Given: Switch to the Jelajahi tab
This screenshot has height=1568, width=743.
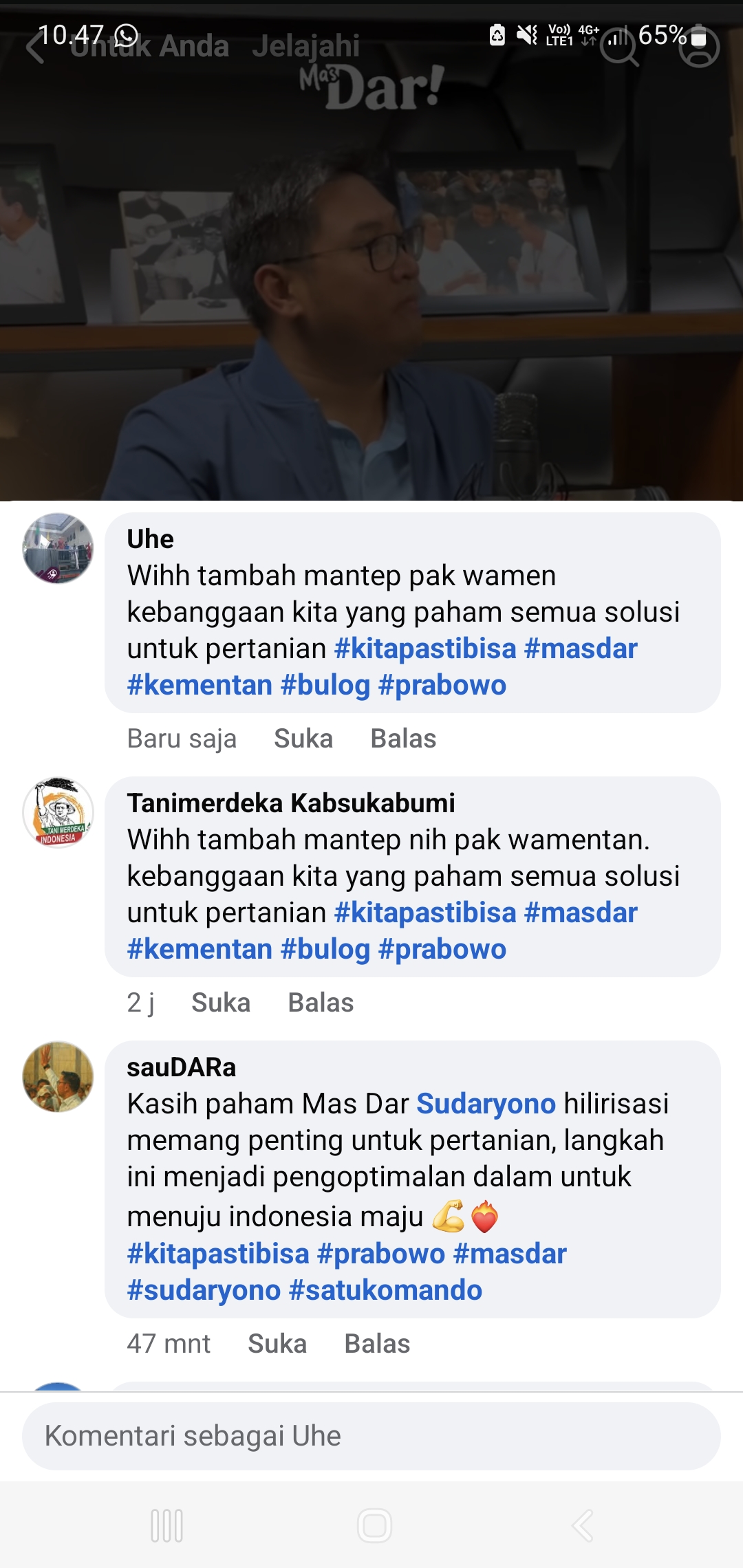Looking at the screenshot, I should coord(306,46).
